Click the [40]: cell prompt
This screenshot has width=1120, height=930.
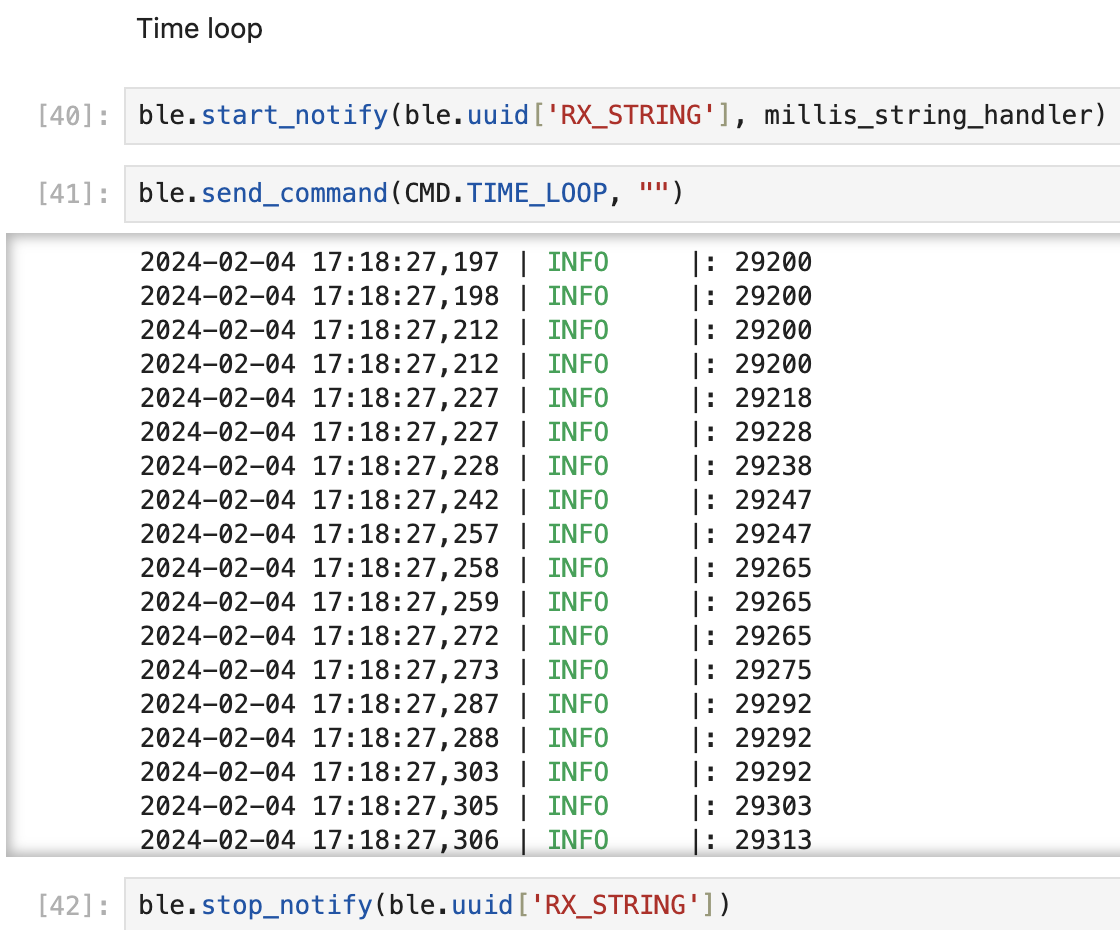[74, 116]
